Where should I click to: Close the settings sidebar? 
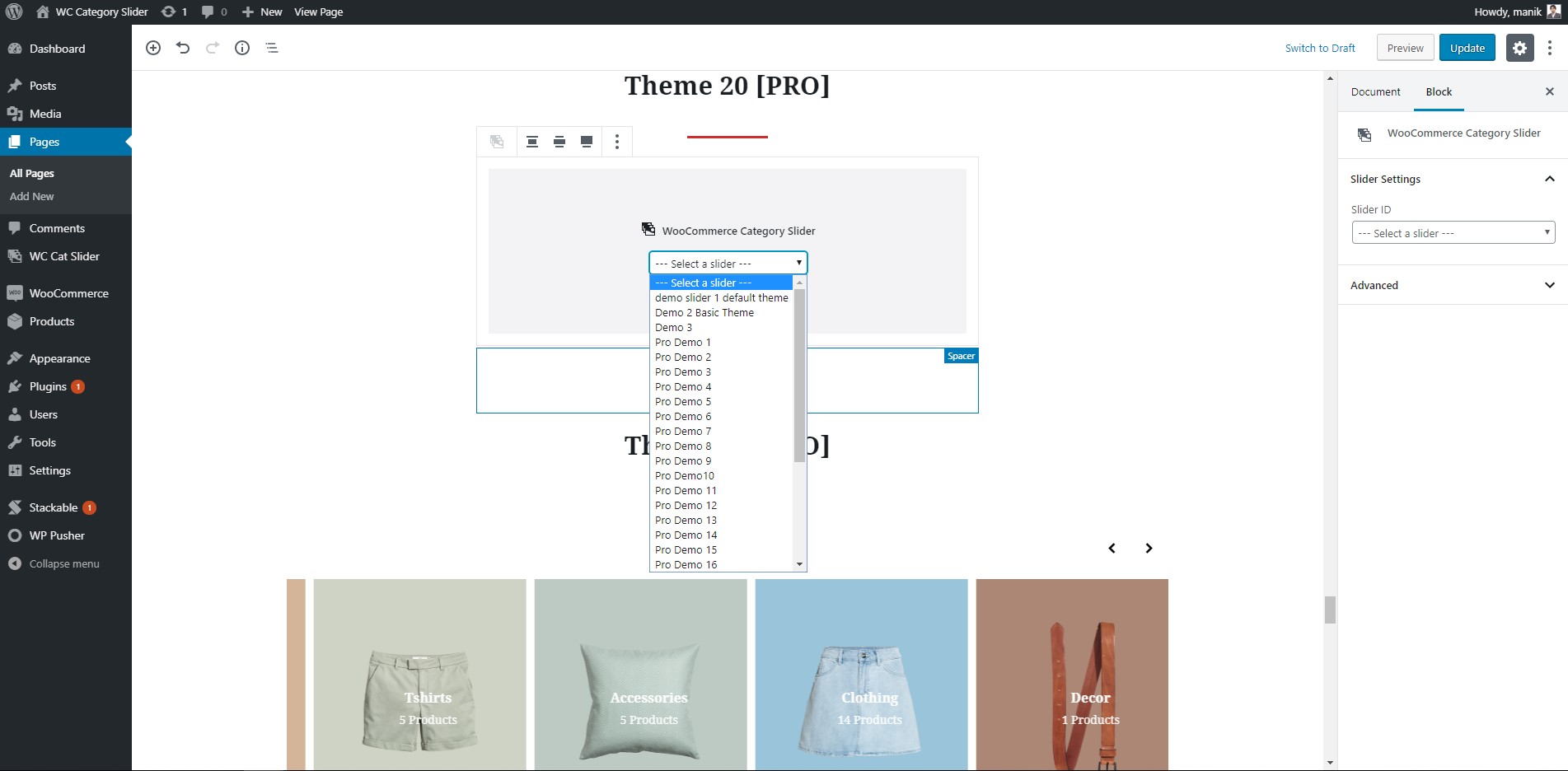(1550, 91)
